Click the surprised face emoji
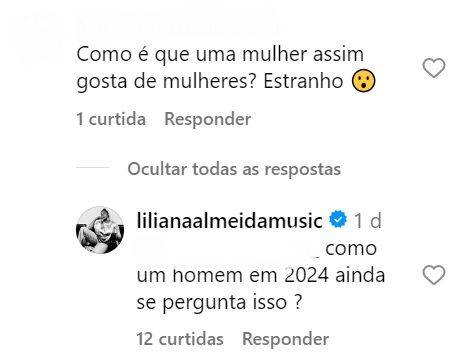 [x=363, y=81]
